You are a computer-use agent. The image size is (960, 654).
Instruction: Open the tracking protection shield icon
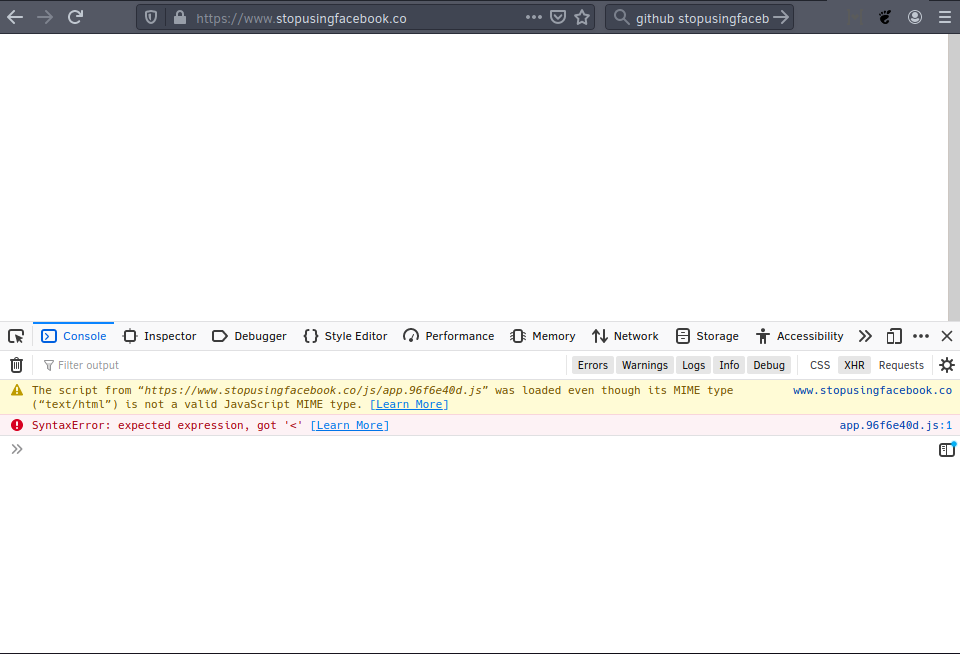(151, 18)
